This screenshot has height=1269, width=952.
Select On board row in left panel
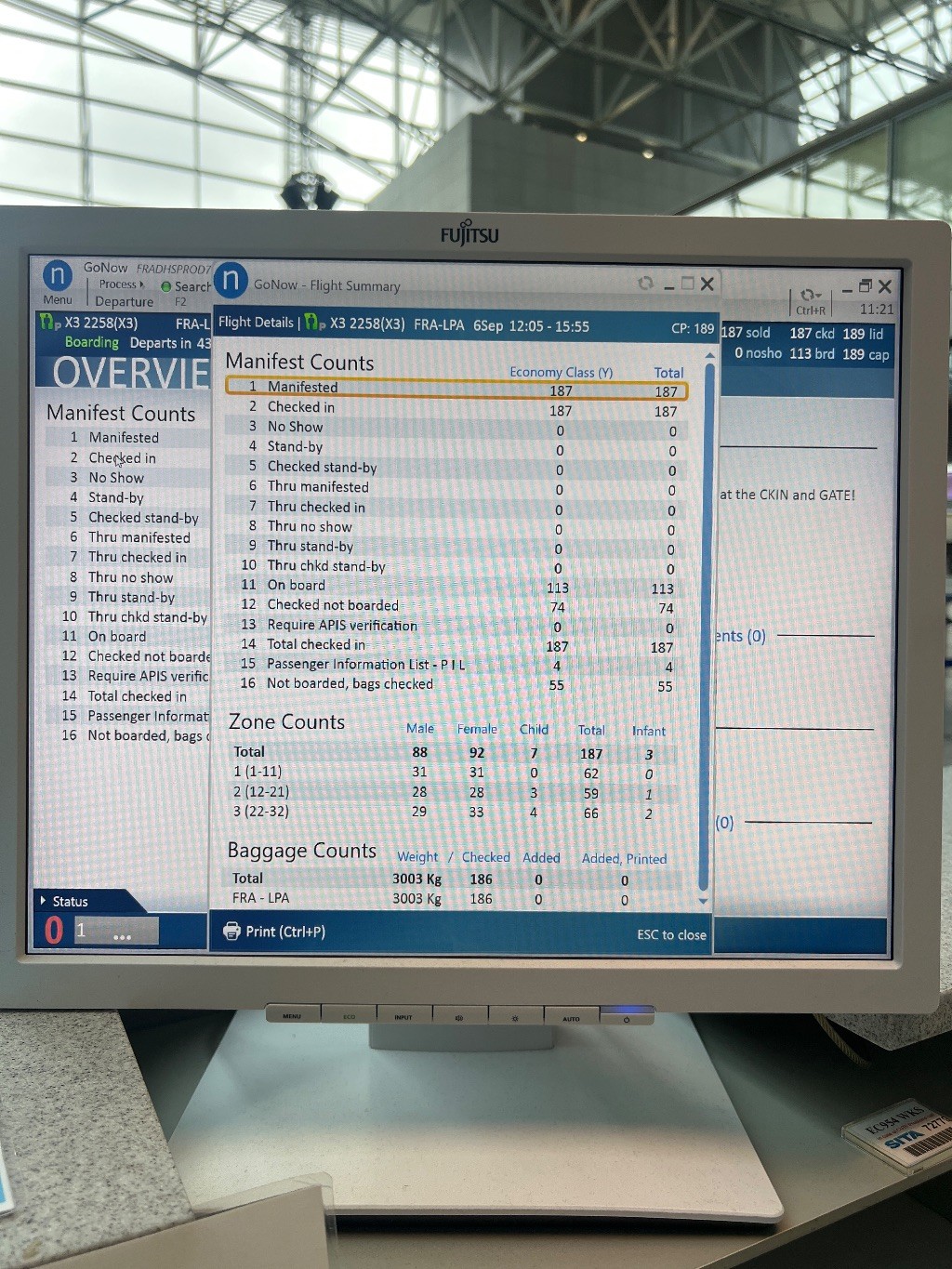pos(117,637)
